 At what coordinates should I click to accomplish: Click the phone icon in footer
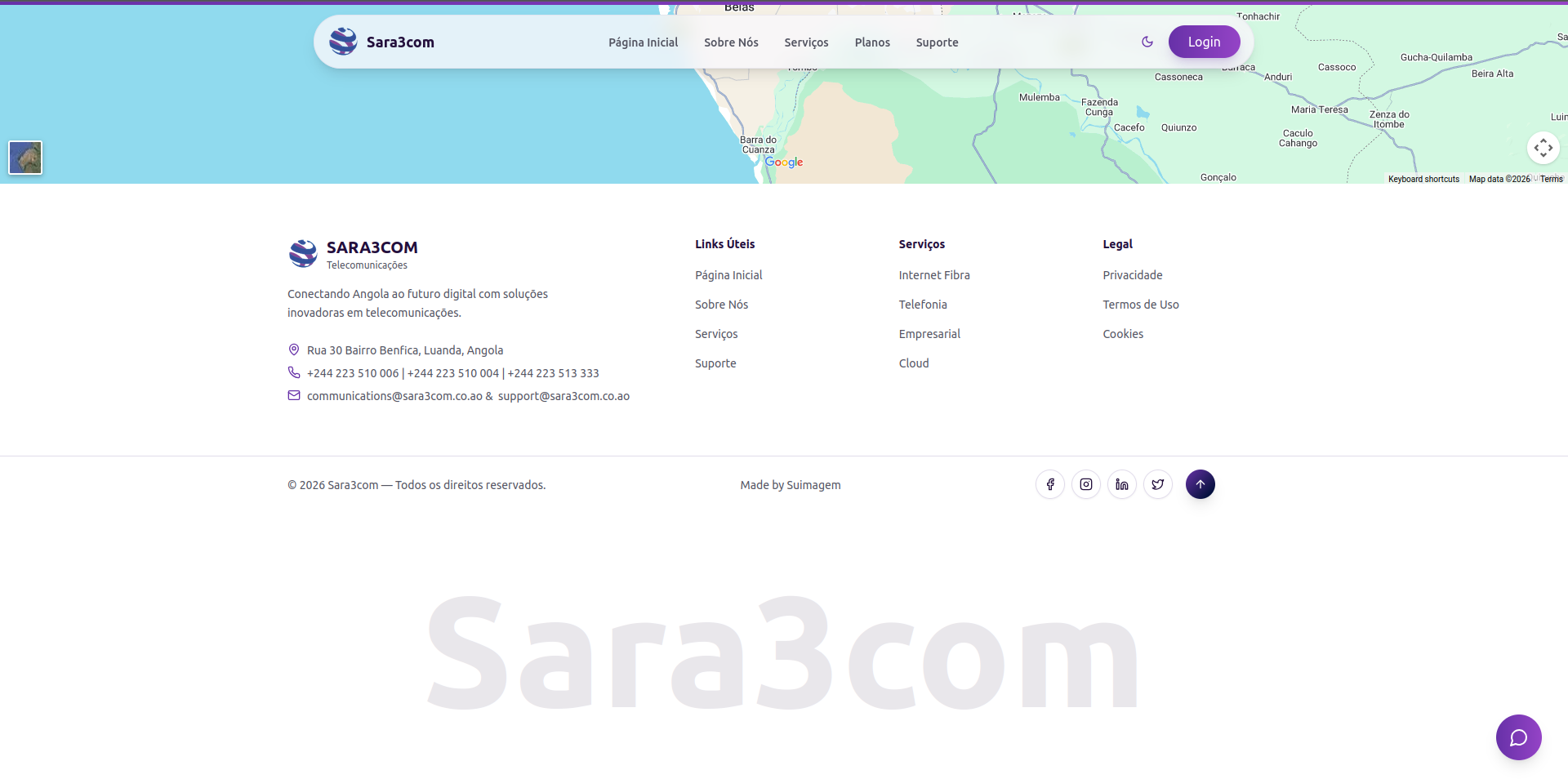click(294, 372)
